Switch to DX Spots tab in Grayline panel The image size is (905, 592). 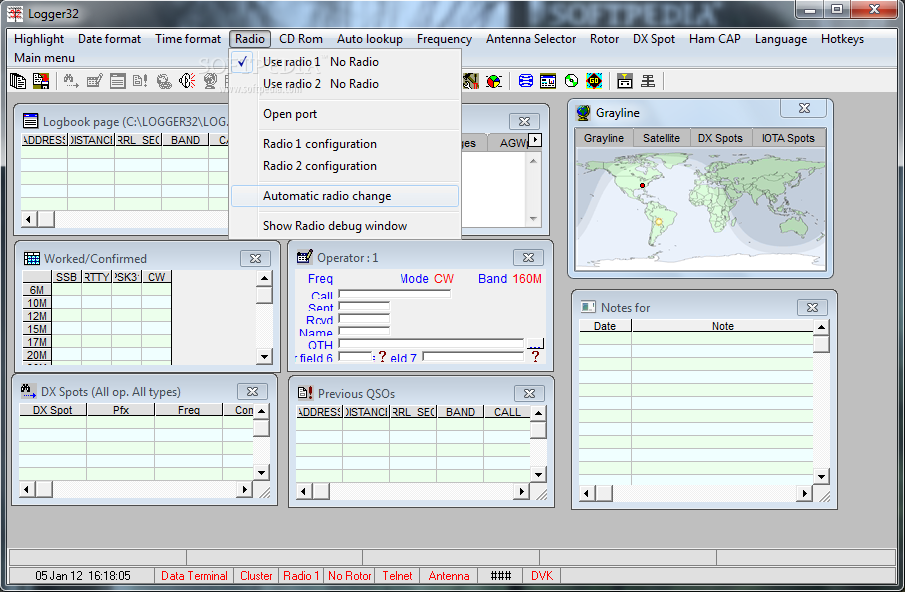720,138
